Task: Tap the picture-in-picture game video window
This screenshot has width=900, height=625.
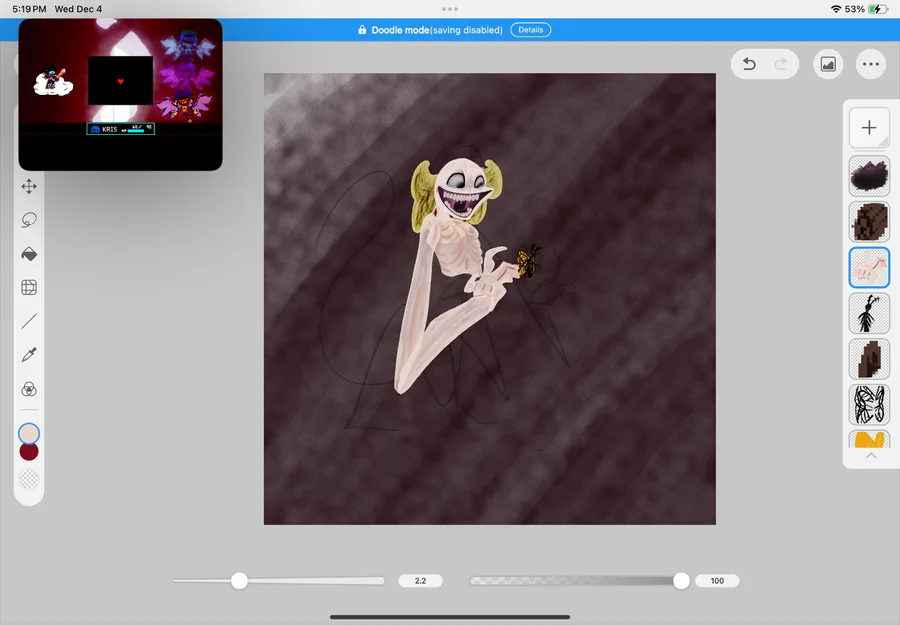Action: pos(121,95)
